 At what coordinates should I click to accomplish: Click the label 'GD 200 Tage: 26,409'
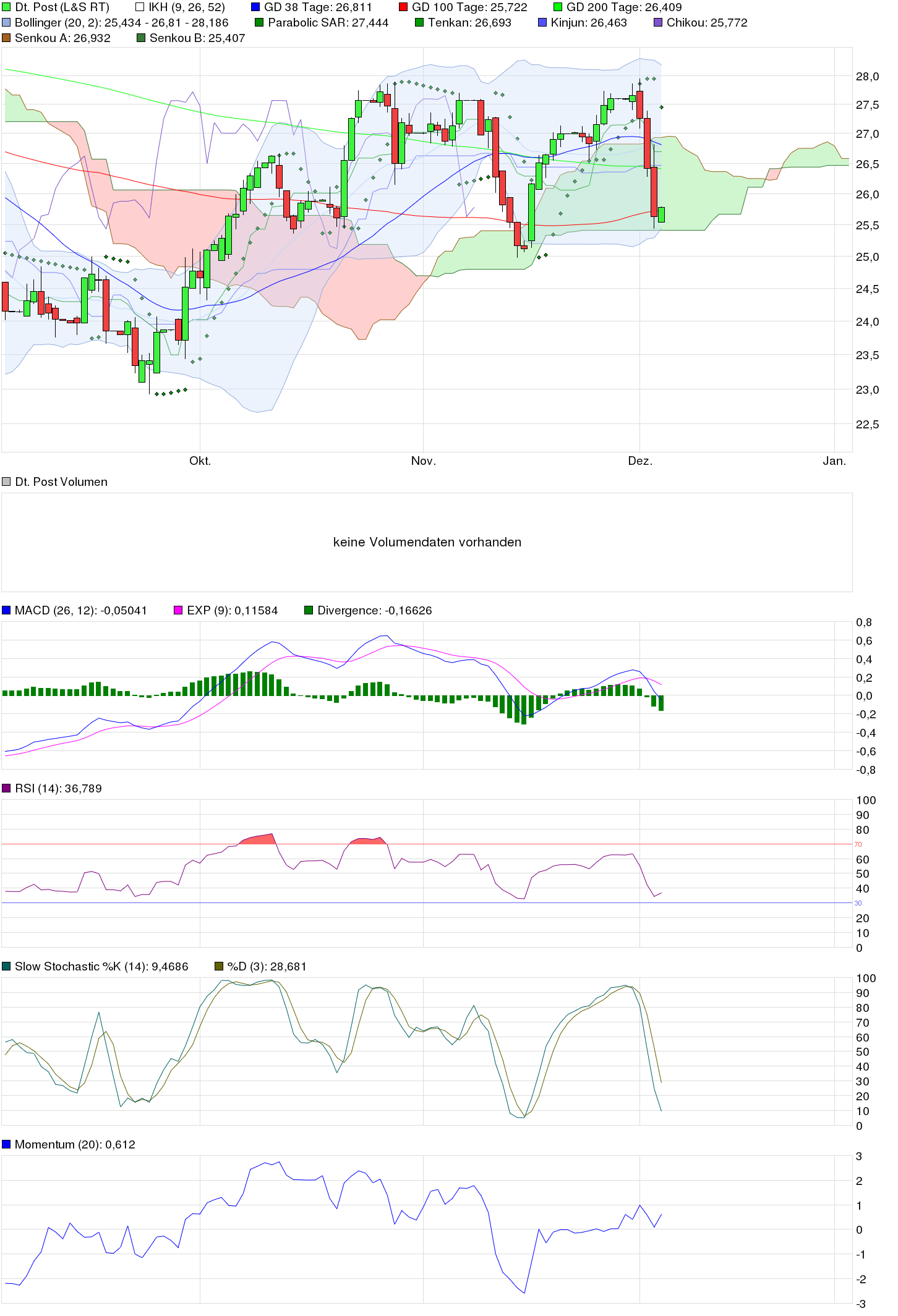tap(624, 7)
